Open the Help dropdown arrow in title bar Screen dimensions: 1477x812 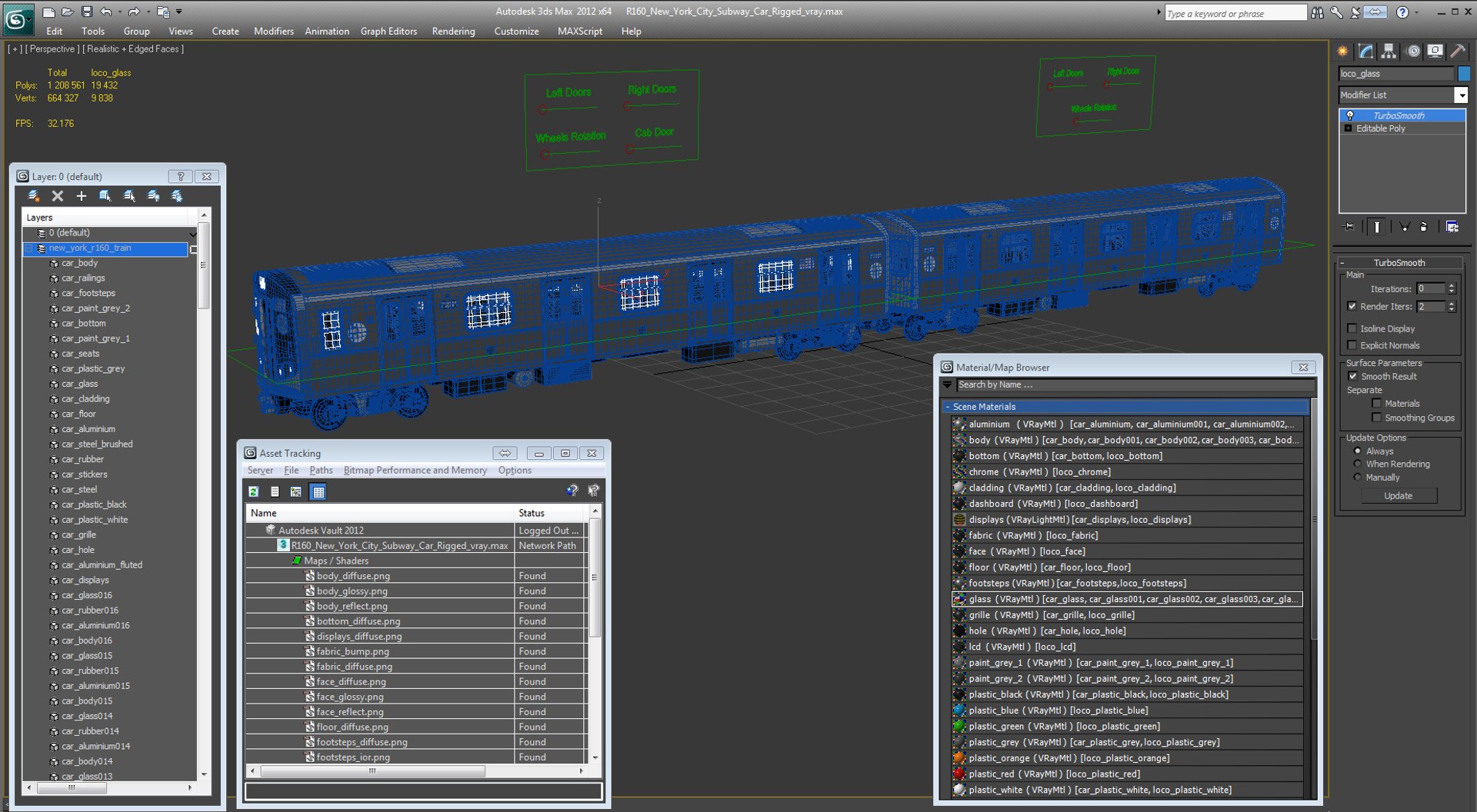(x=1416, y=12)
